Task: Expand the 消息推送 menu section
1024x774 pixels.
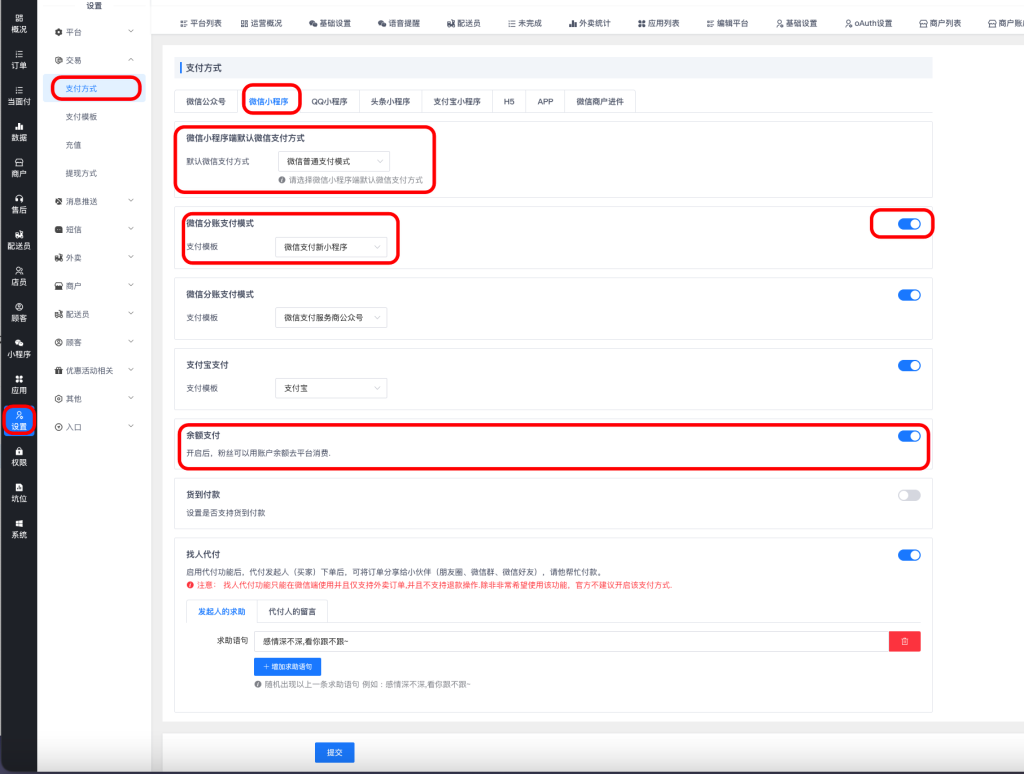Action: pyautogui.click(x=96, y=201)
